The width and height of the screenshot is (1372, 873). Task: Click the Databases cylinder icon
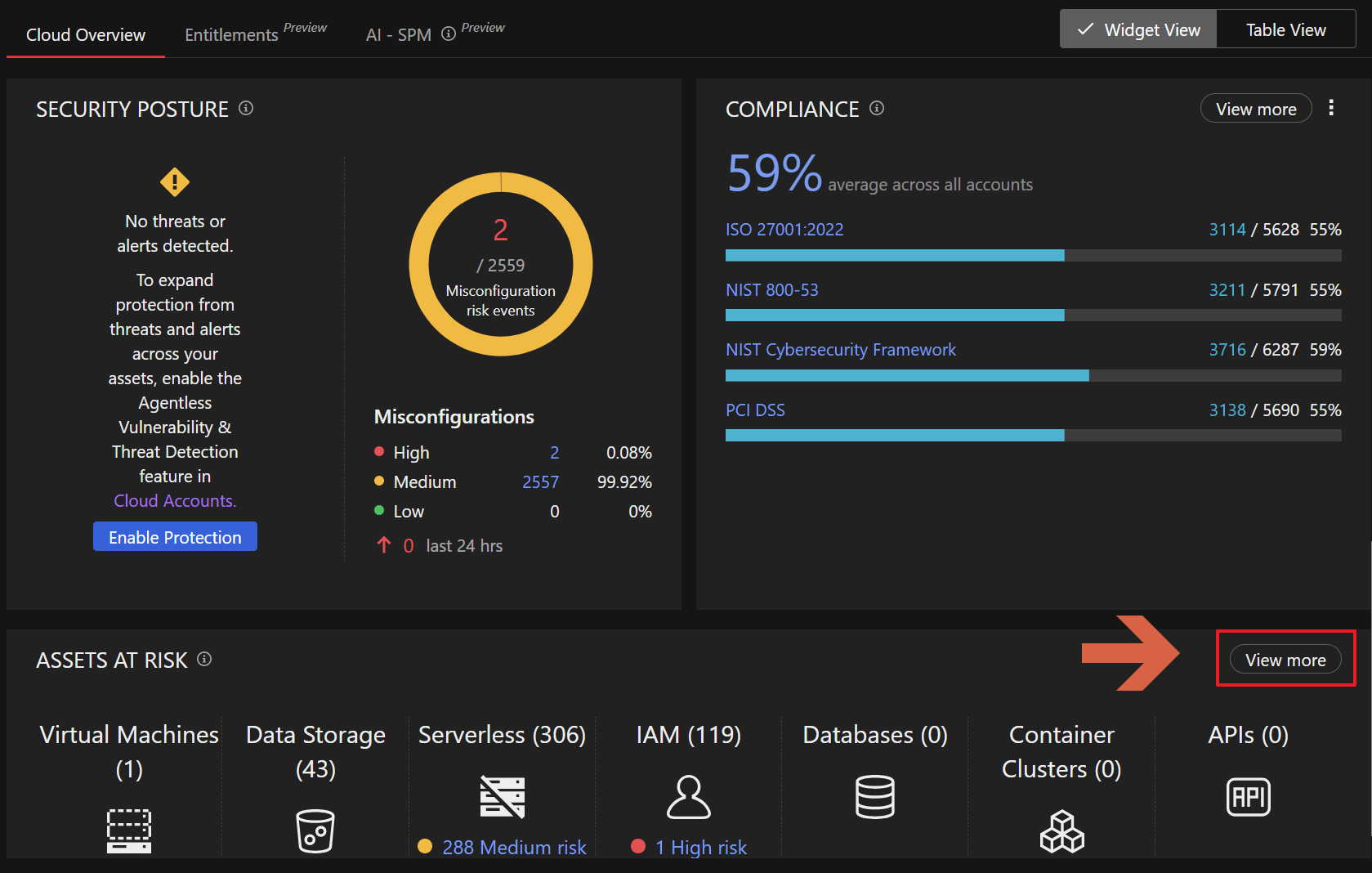coord(874,796)
